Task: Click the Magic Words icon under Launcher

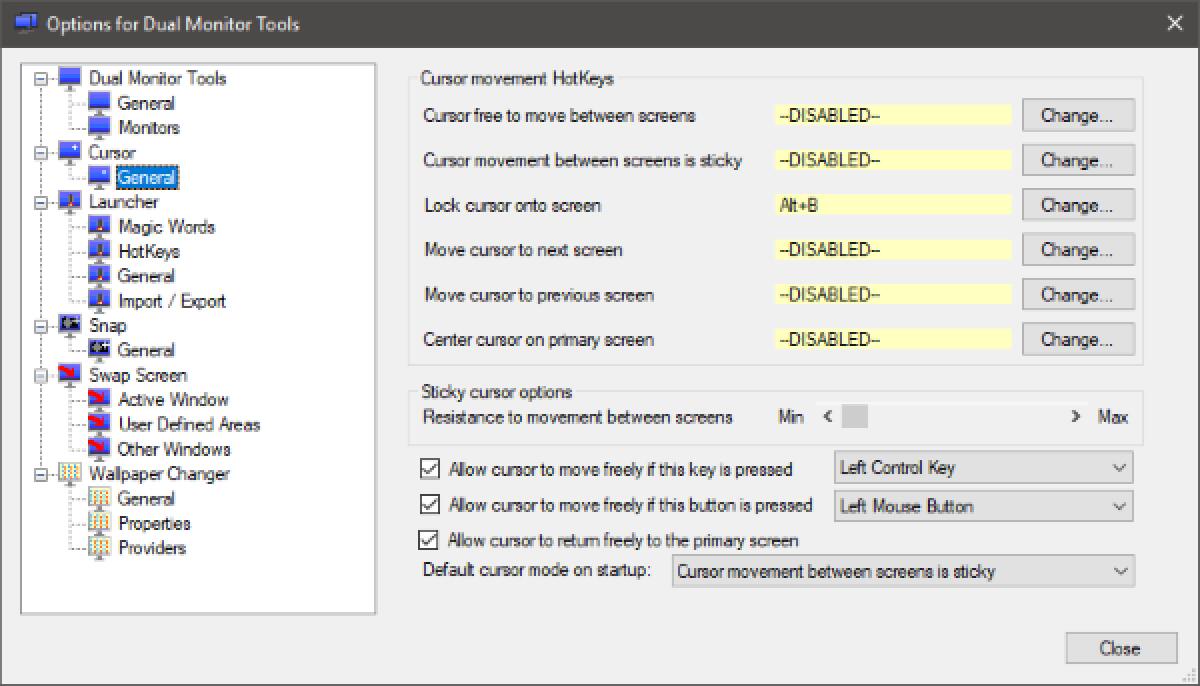Action: click(x=102, y=226)
